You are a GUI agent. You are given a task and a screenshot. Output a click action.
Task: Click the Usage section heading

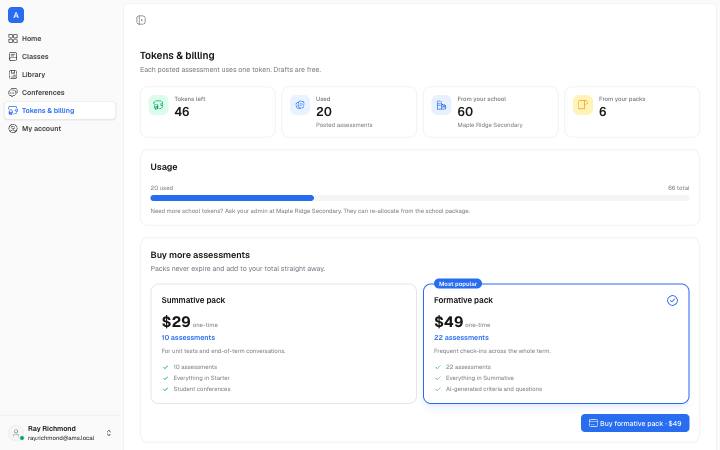(x=164, y=167)
